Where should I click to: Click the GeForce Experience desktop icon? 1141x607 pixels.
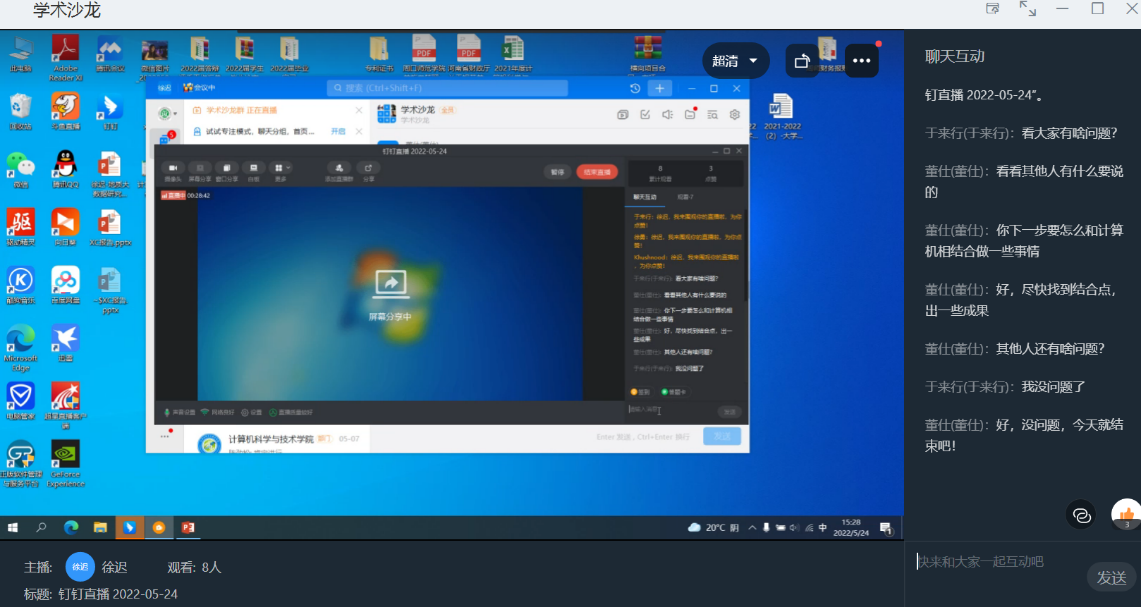(65, 464)
